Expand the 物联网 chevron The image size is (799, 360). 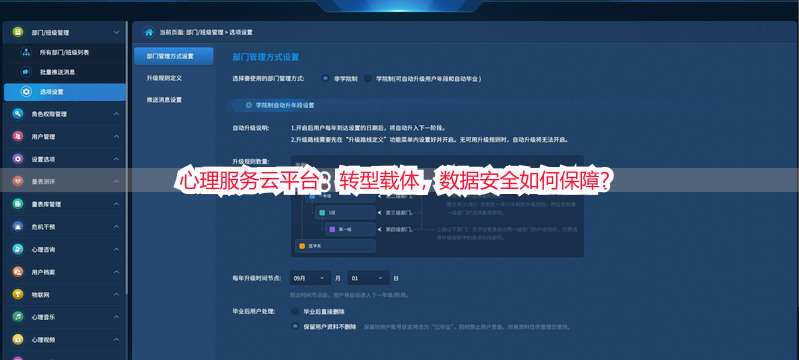point(116,294)
